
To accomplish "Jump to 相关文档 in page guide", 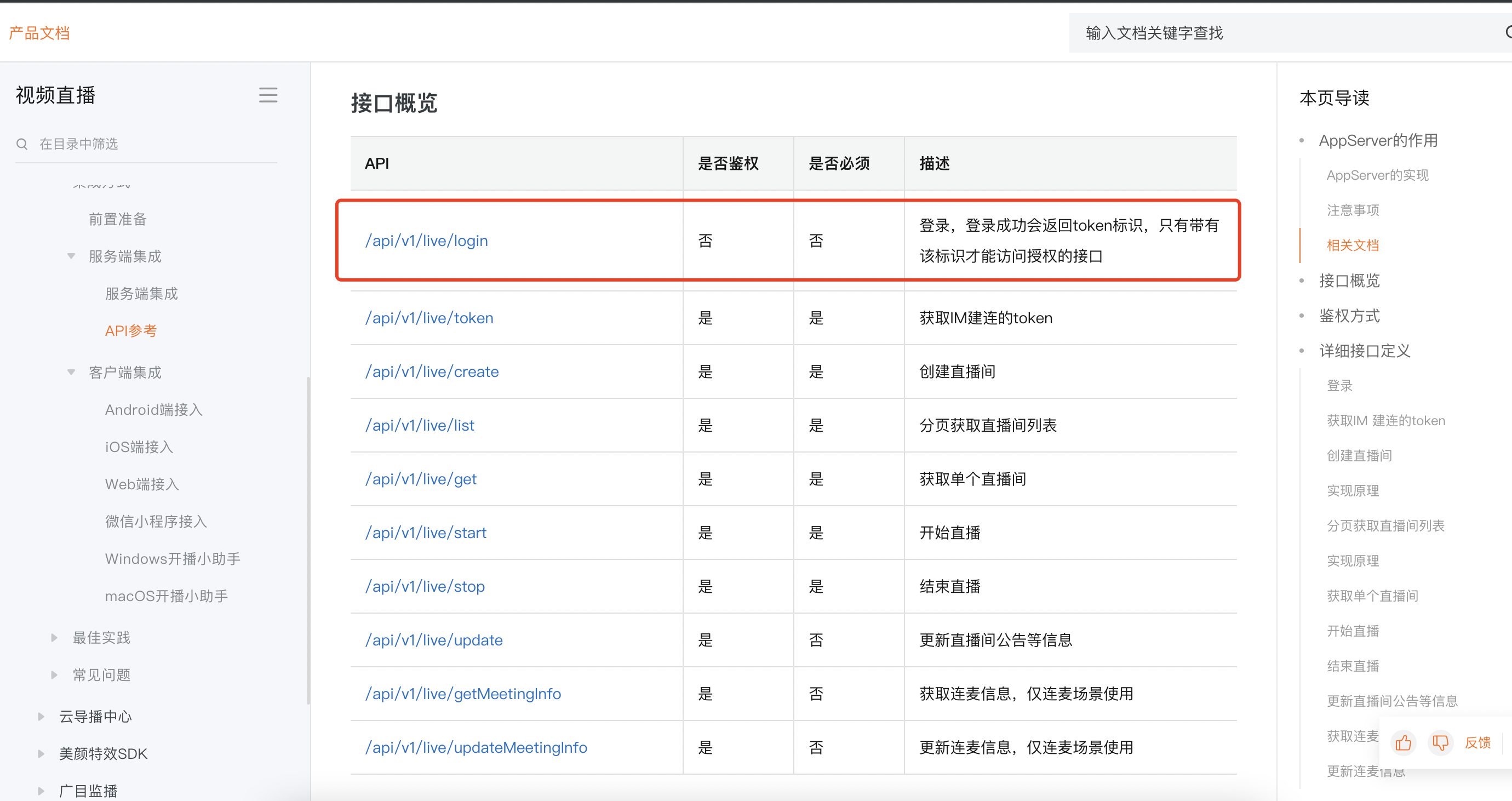I will 1353,245.
